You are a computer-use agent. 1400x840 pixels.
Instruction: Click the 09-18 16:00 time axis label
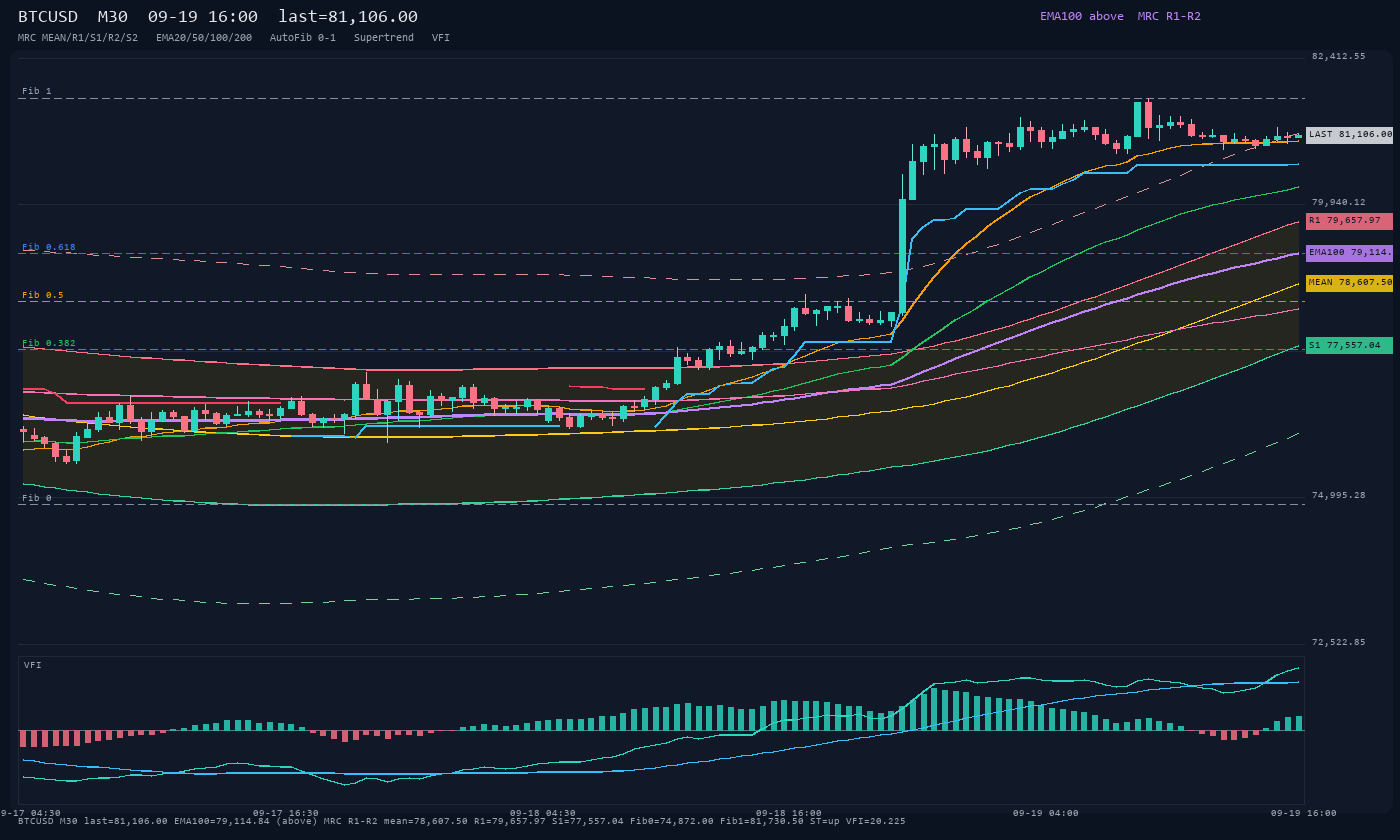pos(789,813)
